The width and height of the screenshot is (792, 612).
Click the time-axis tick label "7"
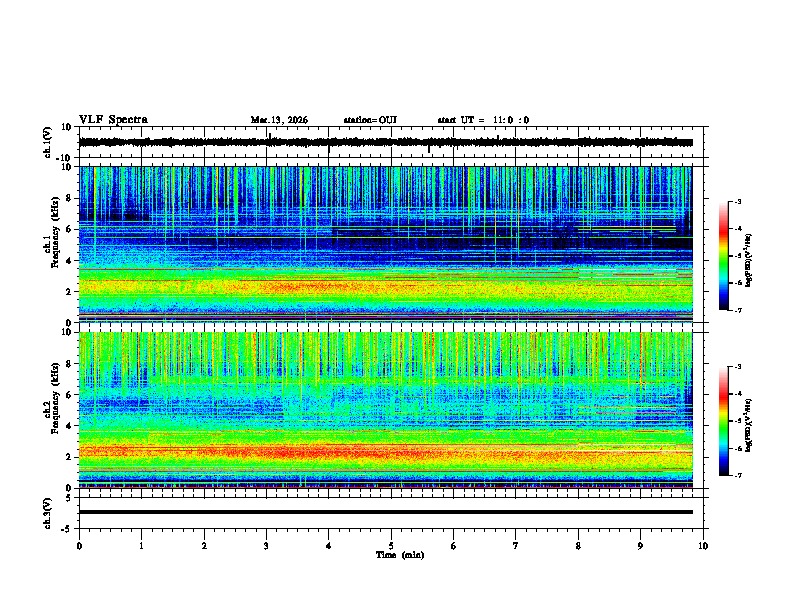pos(516,546)
